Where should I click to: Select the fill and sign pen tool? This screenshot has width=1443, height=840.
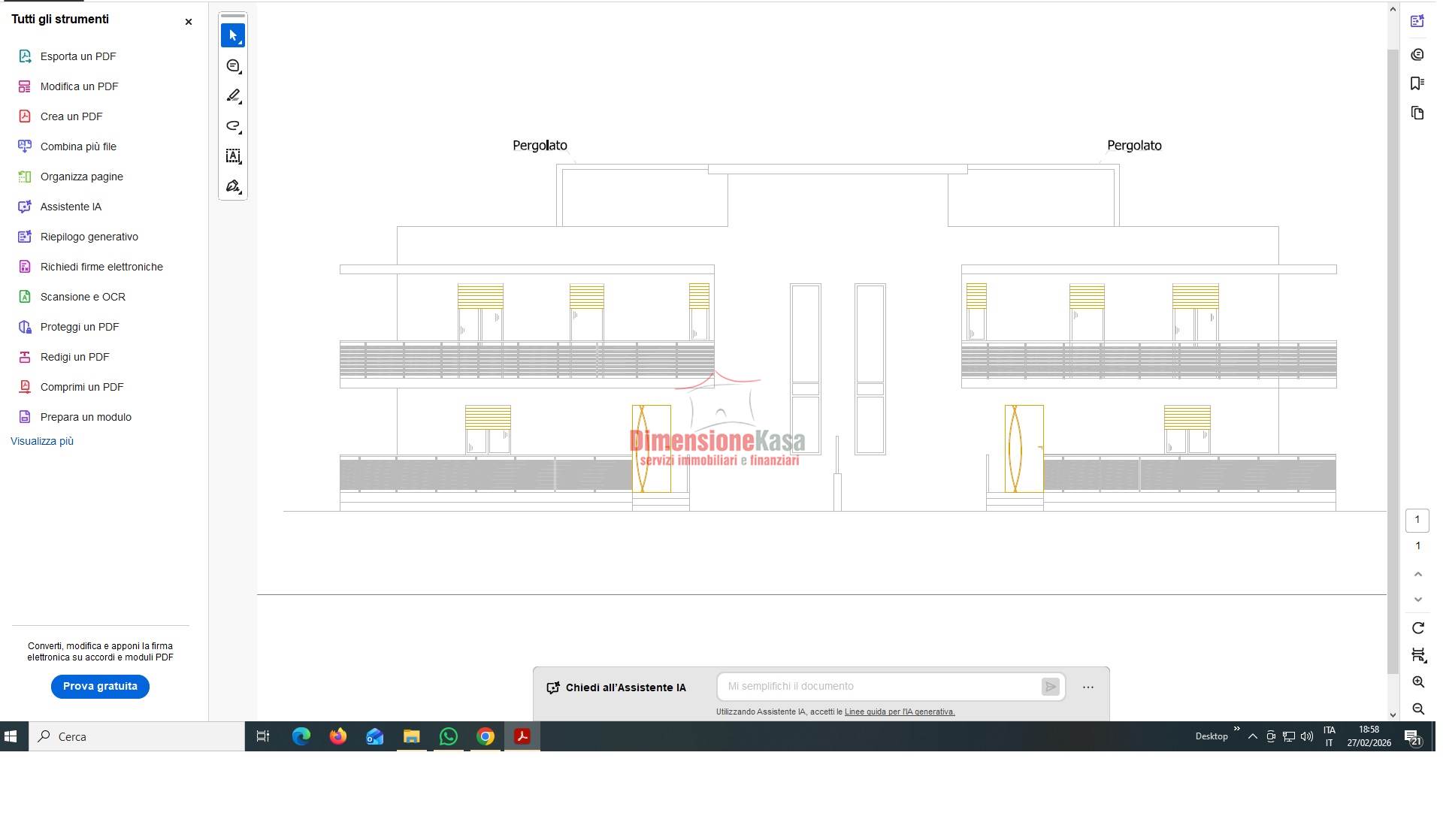tap(233, 186)
